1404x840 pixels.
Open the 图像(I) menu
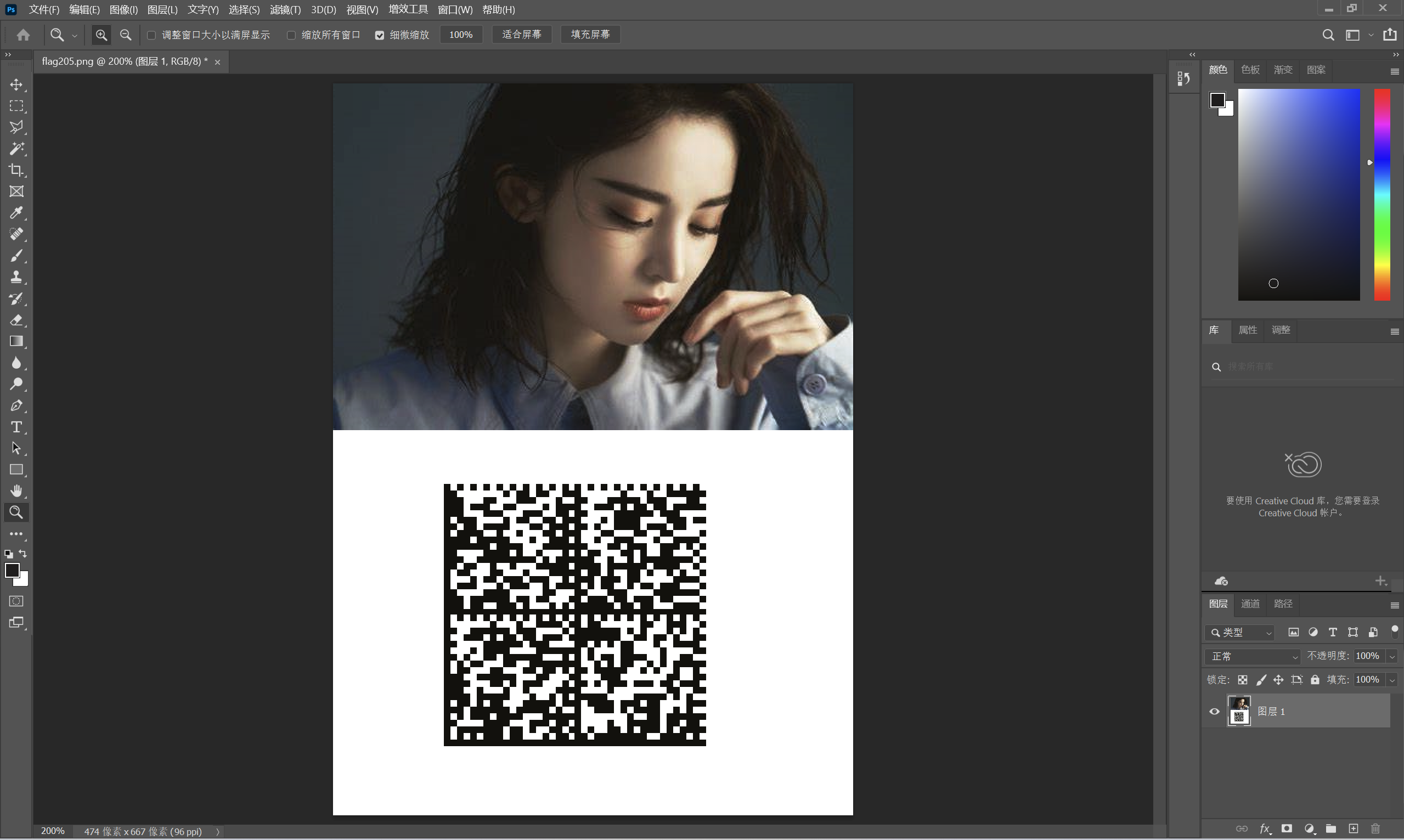click(123, 10)
